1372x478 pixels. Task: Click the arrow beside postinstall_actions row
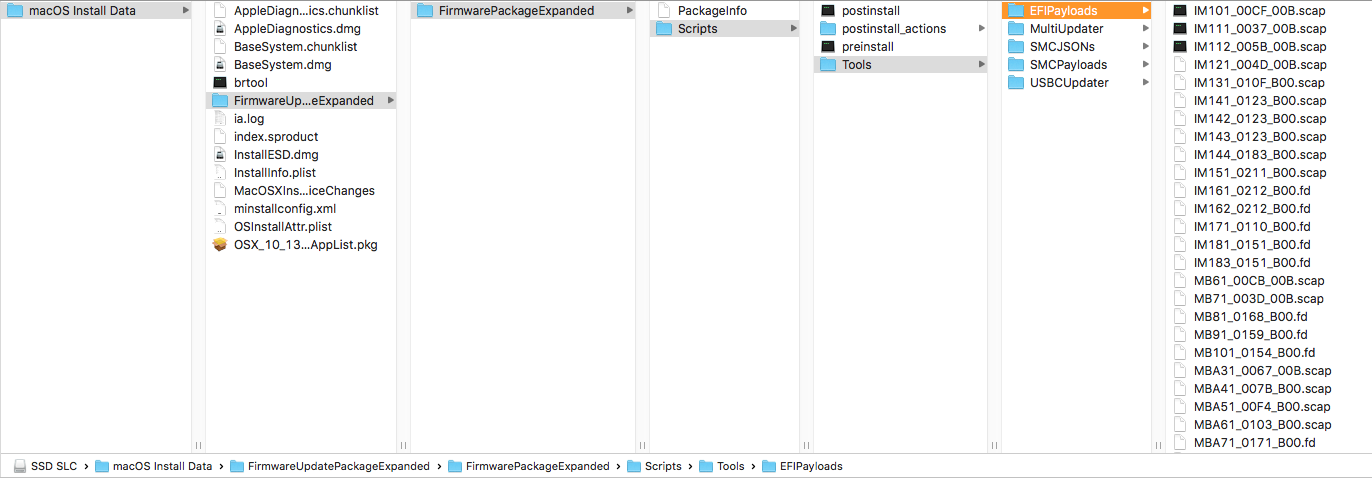[981, 29]
